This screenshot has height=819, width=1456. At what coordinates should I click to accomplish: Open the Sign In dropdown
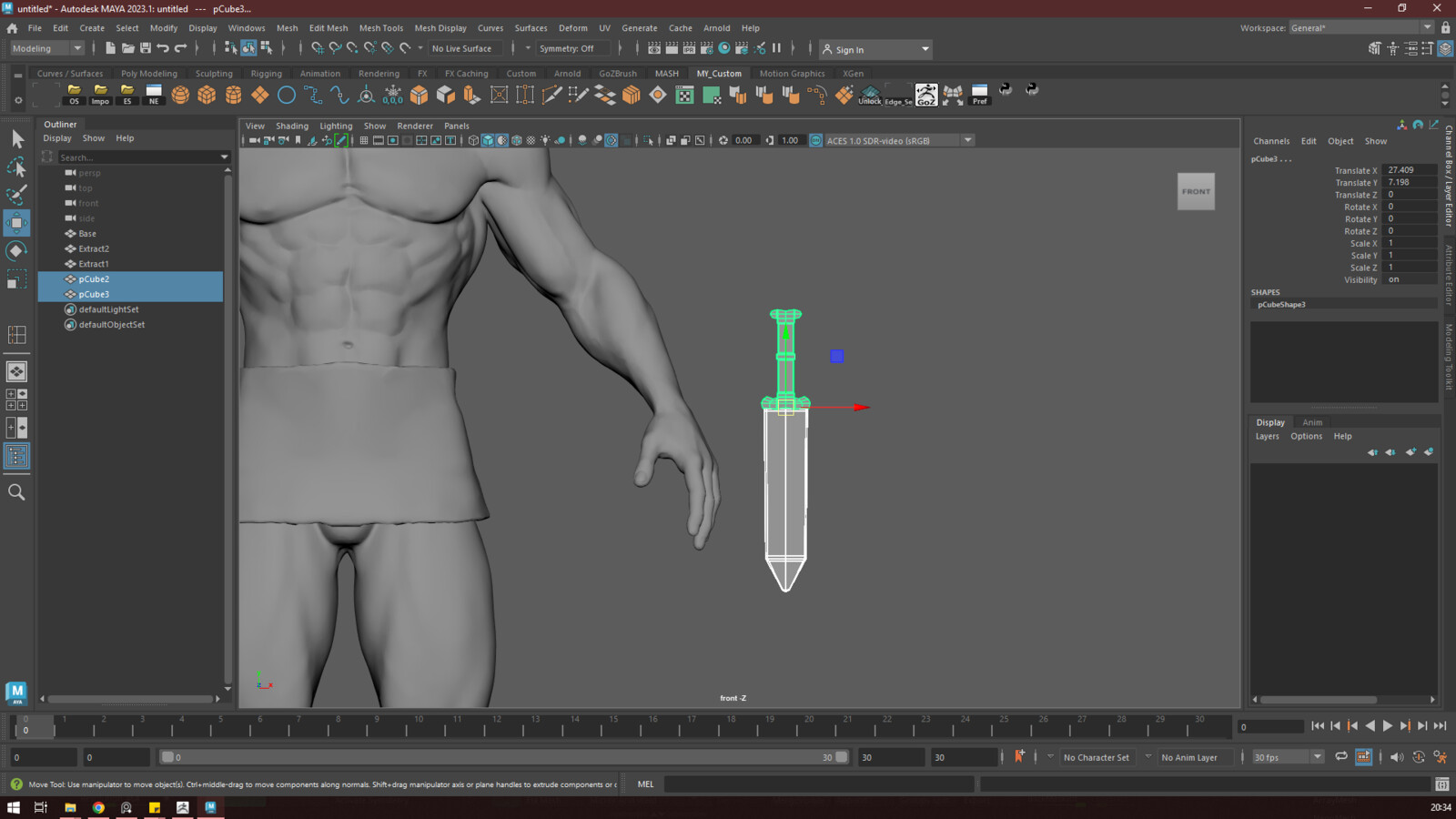coord(875,49)
